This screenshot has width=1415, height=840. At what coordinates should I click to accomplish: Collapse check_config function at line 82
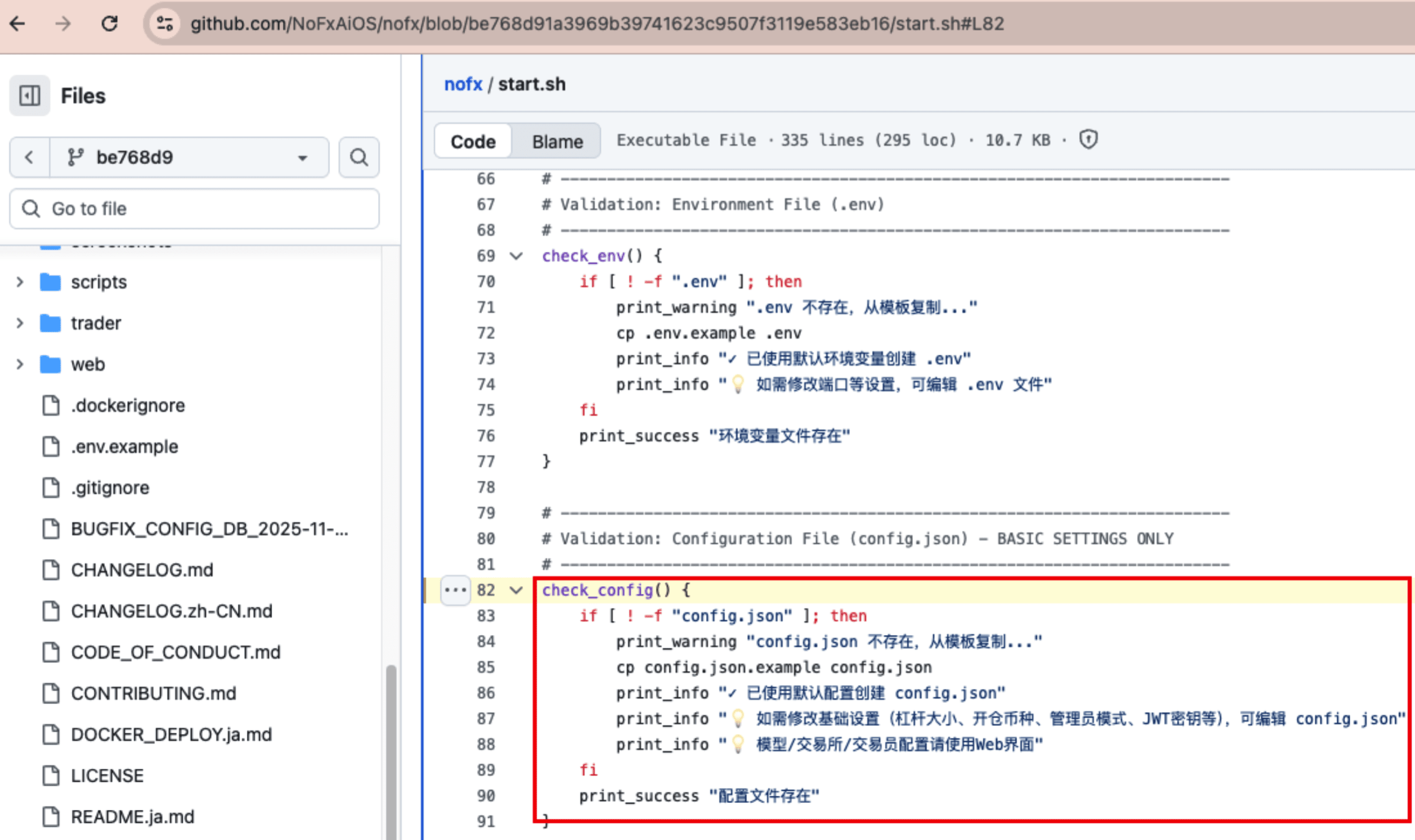pyautogui.click(x=516, y=590)
